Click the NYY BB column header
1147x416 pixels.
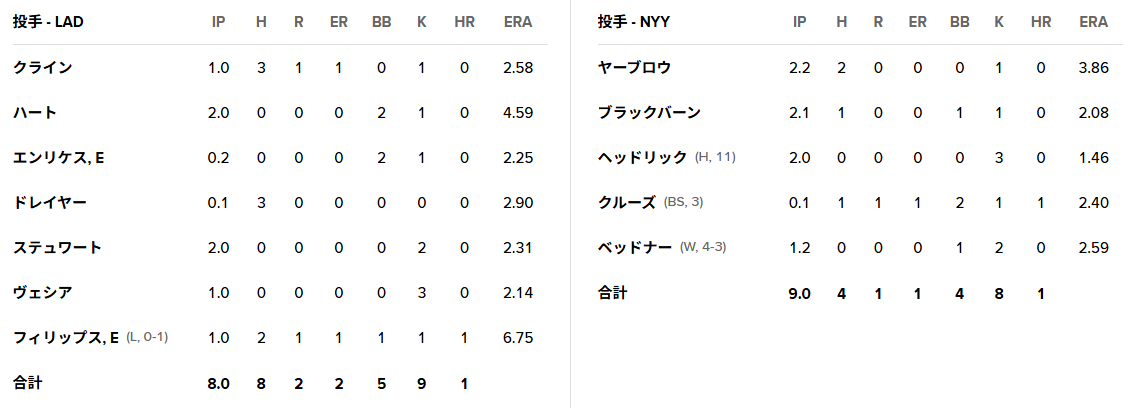pyautogui.click(x=960, y=22)
